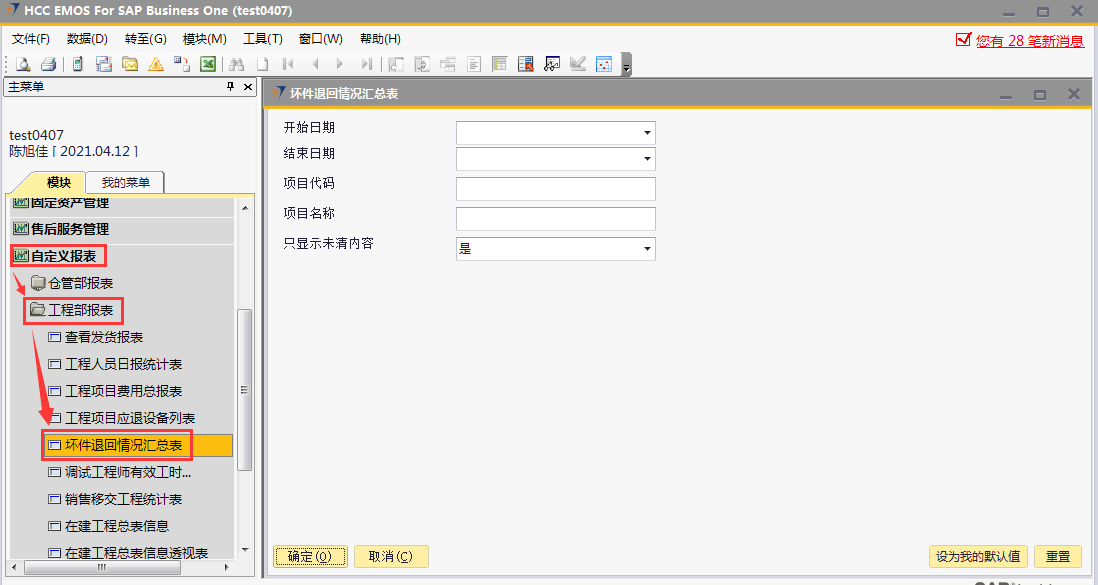The image size is (1098, 585).
Task: Click the 设为我的默认值 button
Action: click(x=977, y=557)
